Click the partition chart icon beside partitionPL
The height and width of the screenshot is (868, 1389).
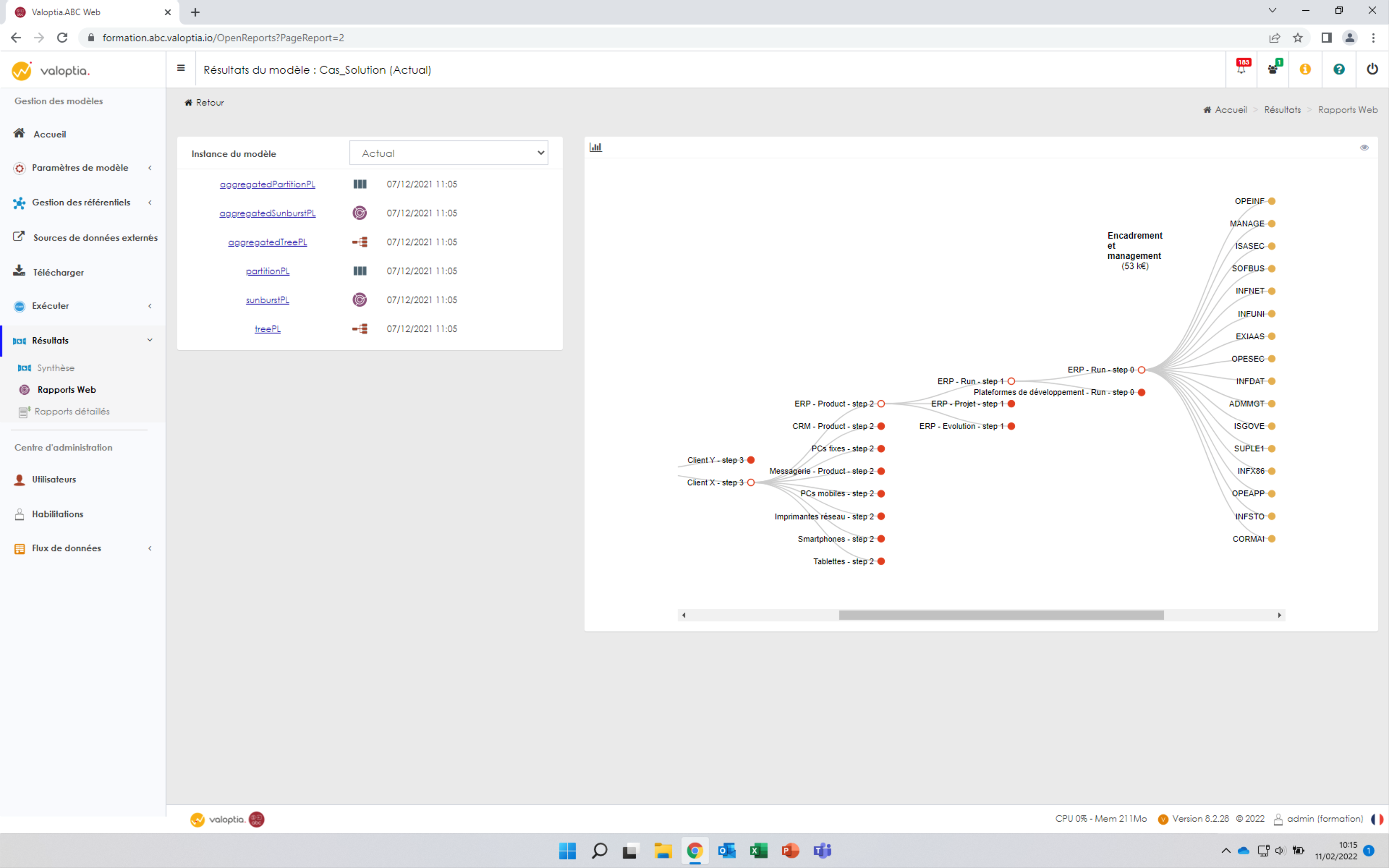(360, 270)
